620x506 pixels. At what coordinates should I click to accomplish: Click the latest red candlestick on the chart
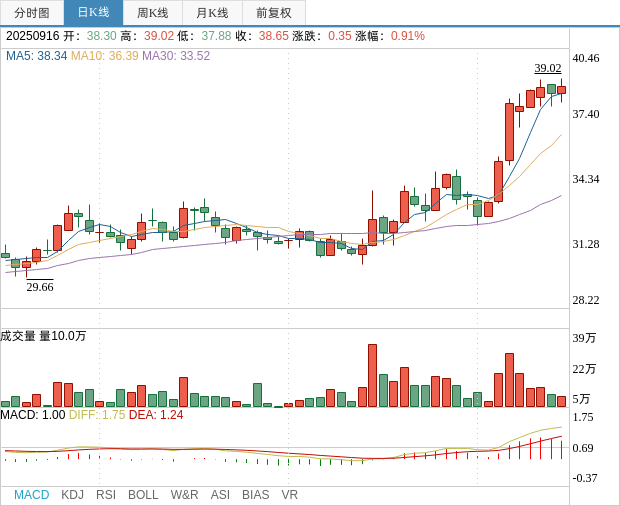pos(561,90)
